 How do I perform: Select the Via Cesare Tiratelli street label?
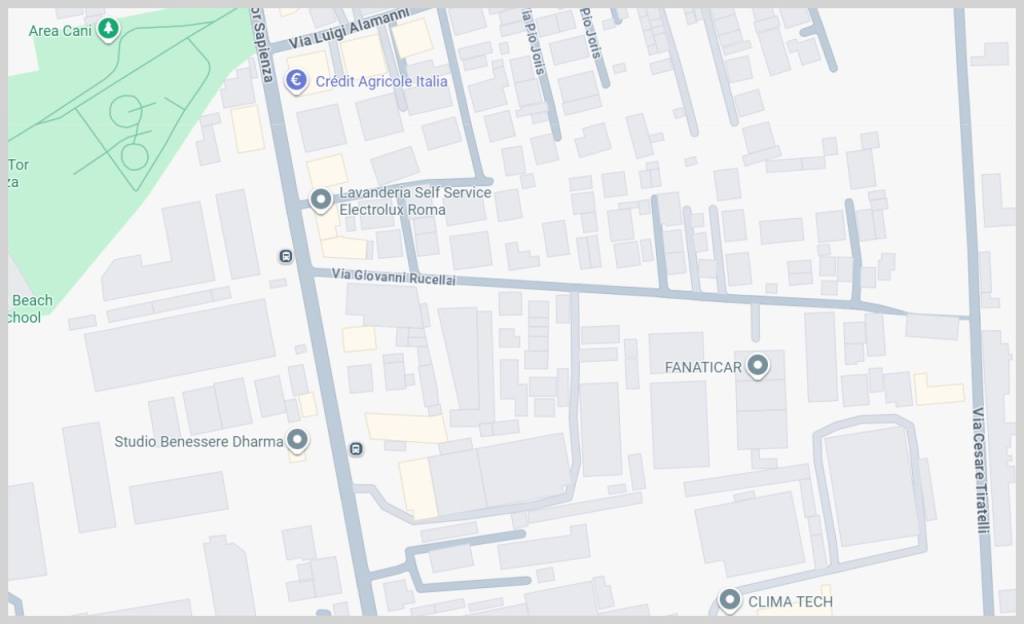(980, 470)
